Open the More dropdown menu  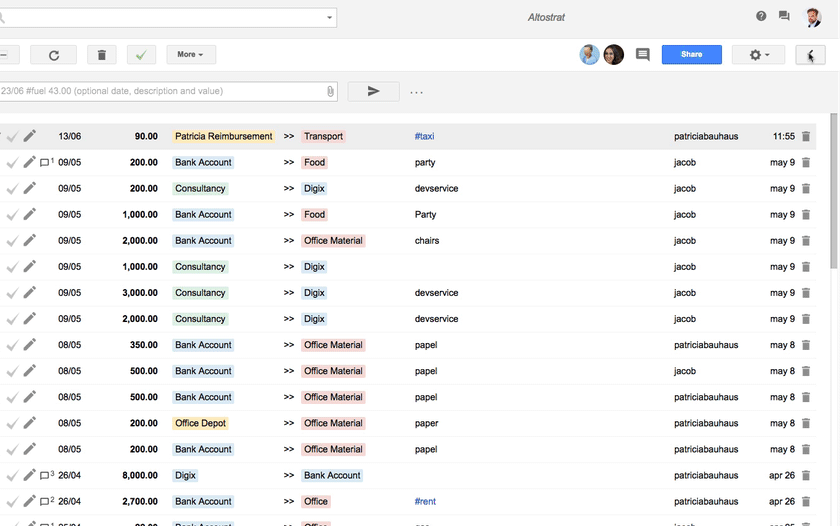click(x=190, y=55)
